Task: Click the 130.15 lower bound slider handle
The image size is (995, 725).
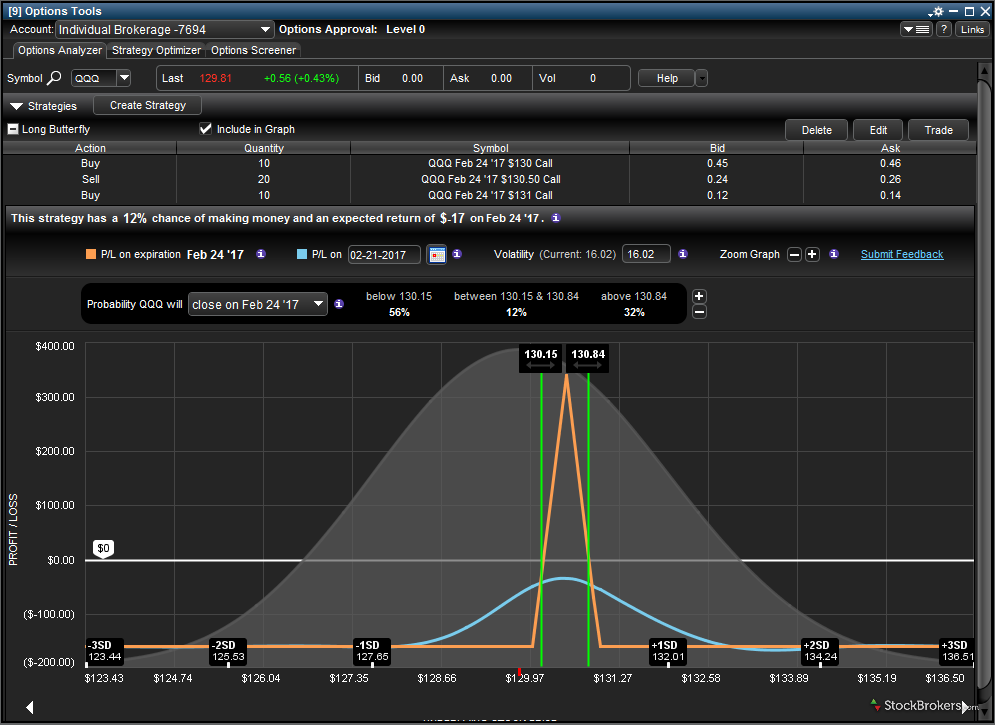Action: tap(541, 358)
